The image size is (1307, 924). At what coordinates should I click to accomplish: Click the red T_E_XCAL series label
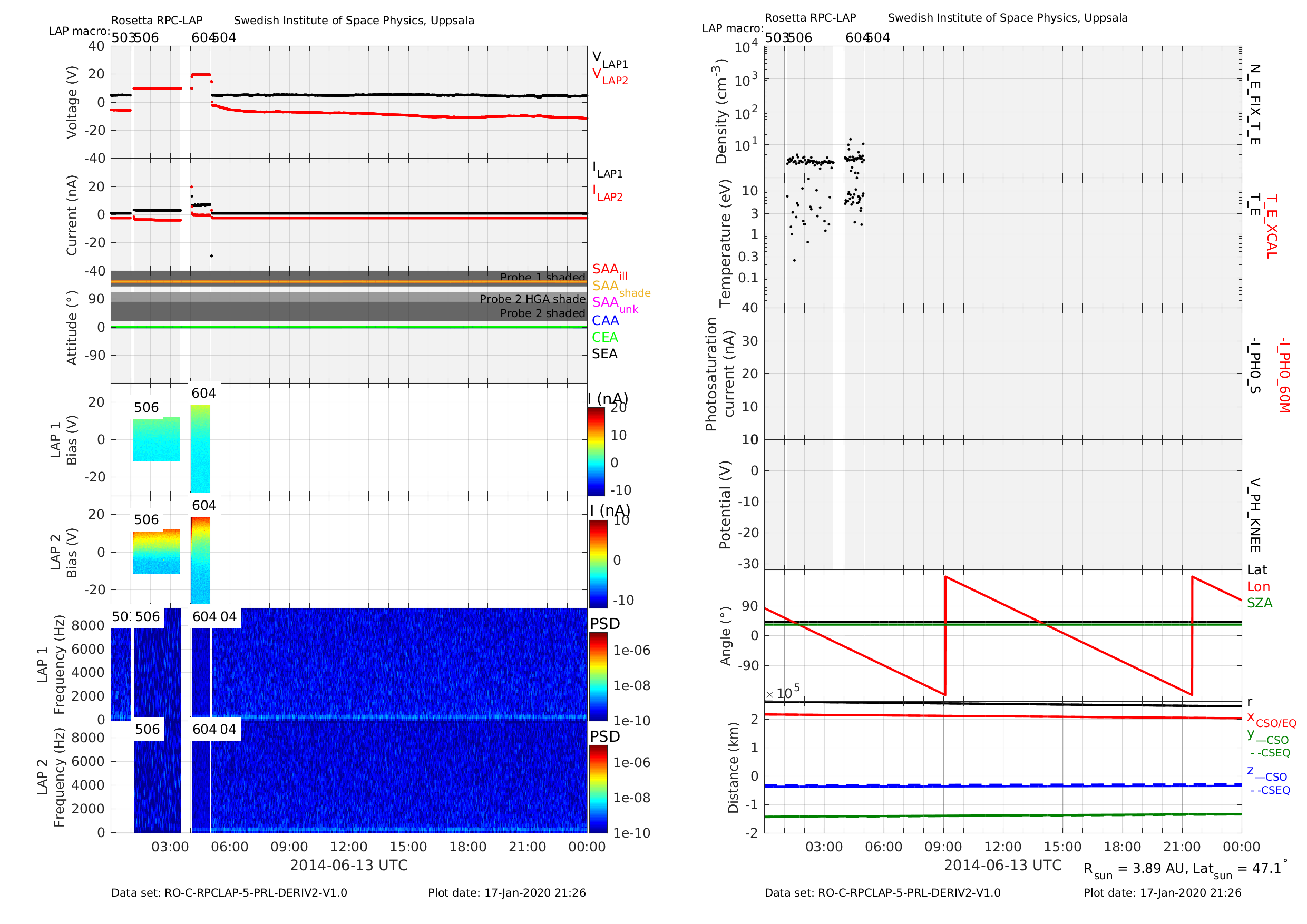1272,227
